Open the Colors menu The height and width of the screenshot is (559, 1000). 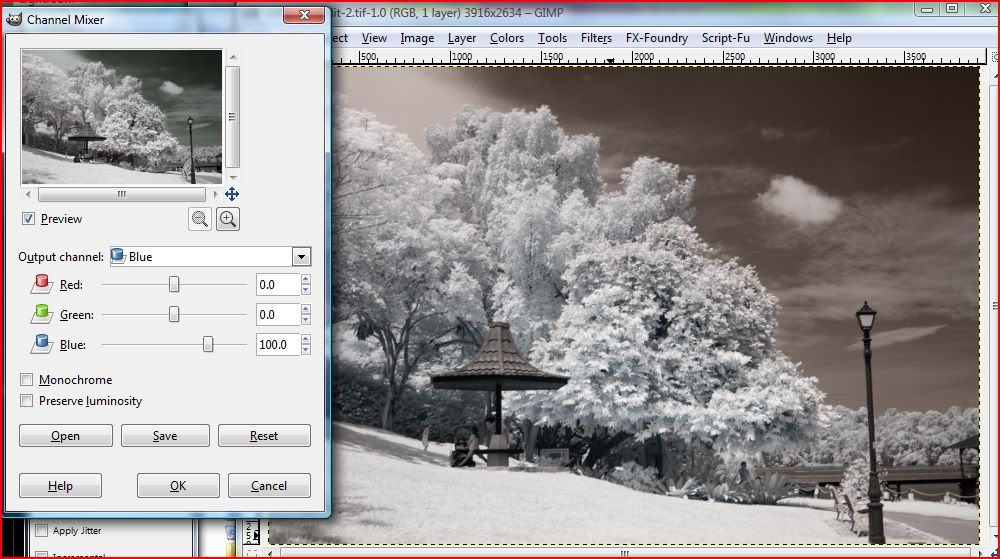507,38
